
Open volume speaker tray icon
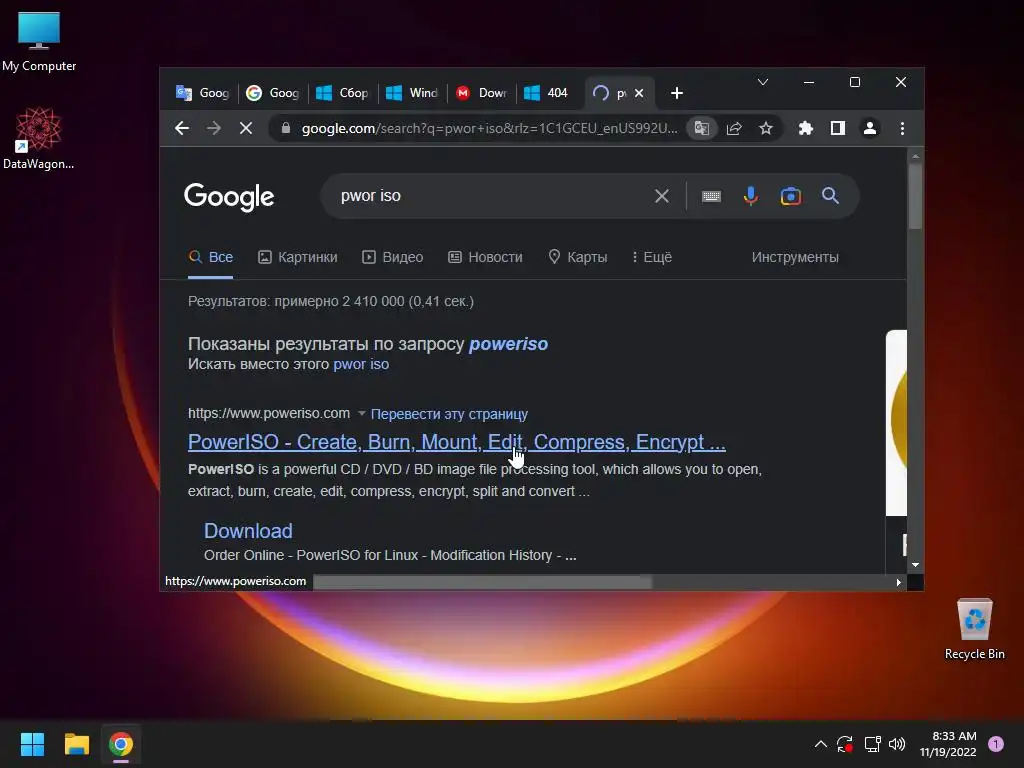click(x=897, y=744)
